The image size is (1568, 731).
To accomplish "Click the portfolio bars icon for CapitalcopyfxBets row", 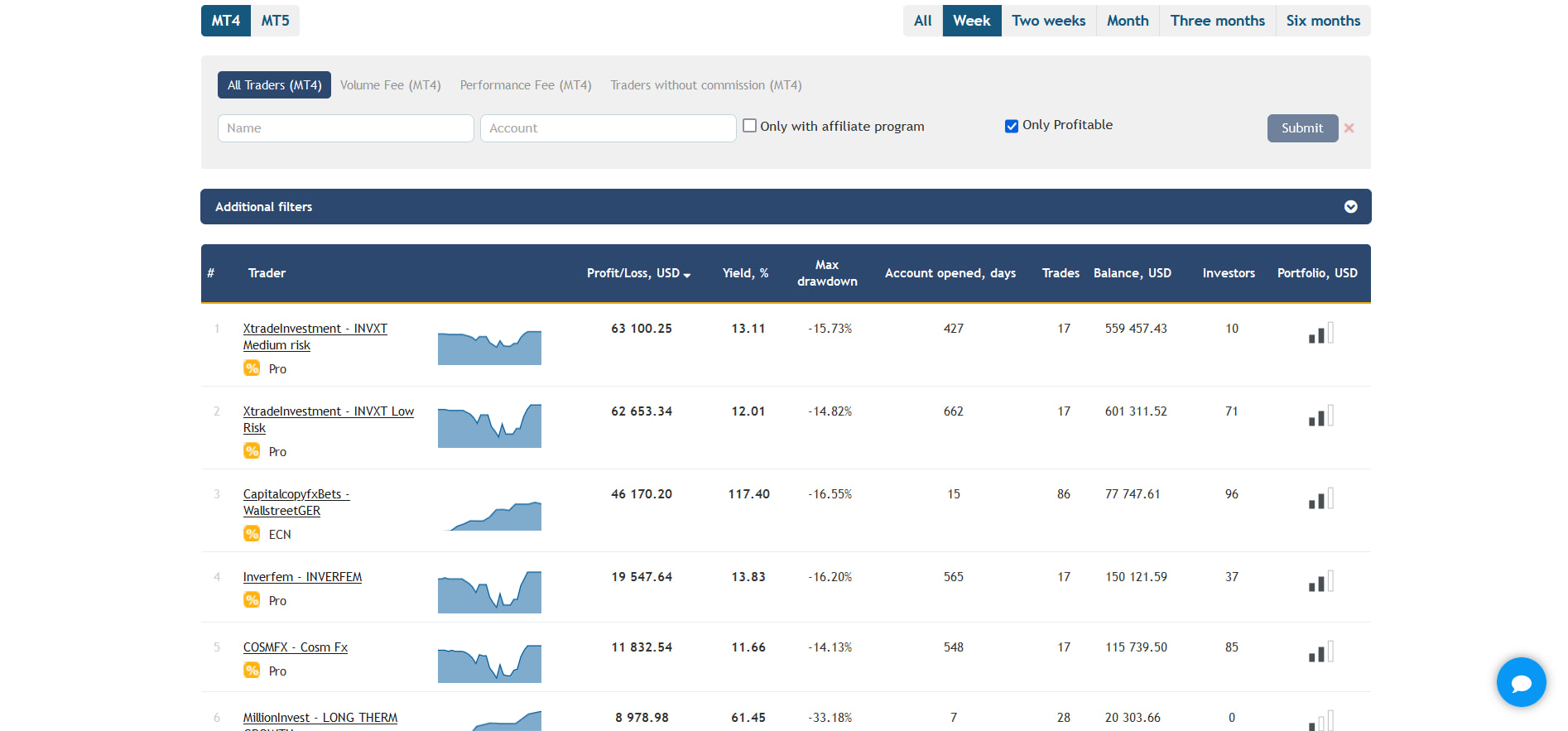I will click(1320, 498).
